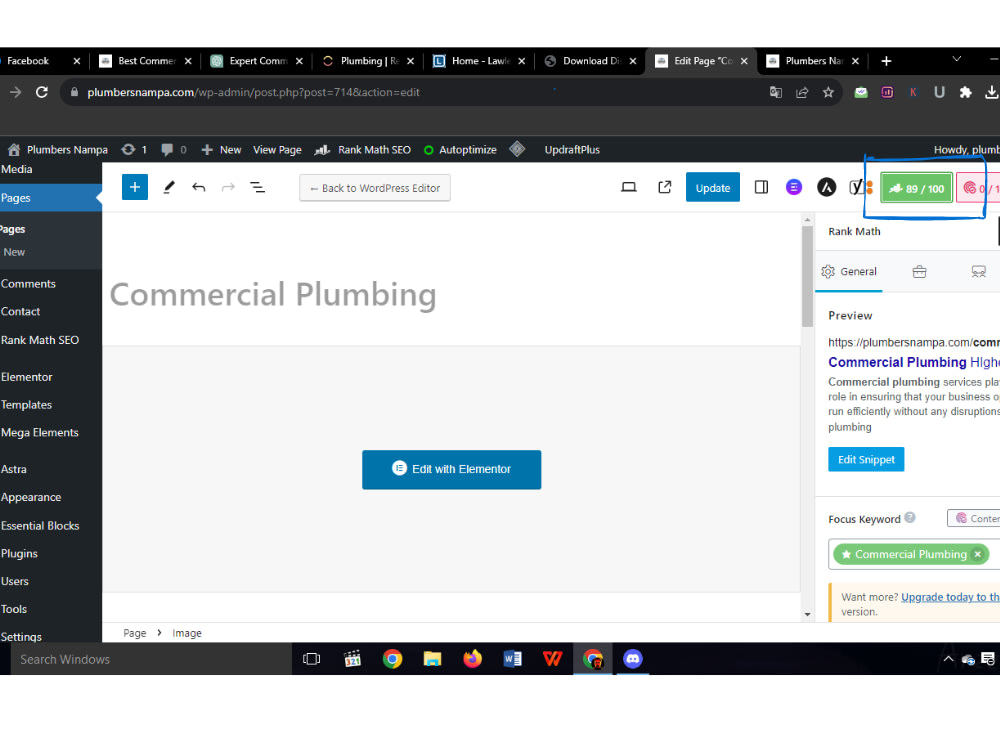Viewport: 1000px width, 750px height.
Task: Open browser extensions puzzle icon
Action: pos(965,92)
